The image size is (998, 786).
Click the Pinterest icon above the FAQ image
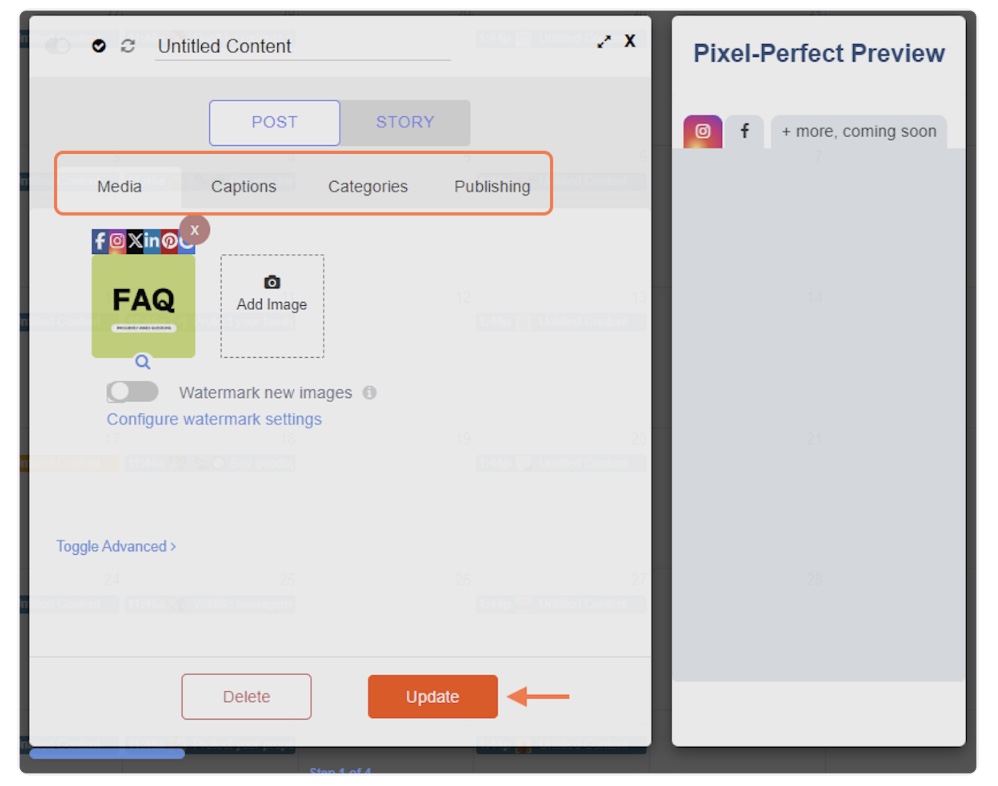point(169,240)
